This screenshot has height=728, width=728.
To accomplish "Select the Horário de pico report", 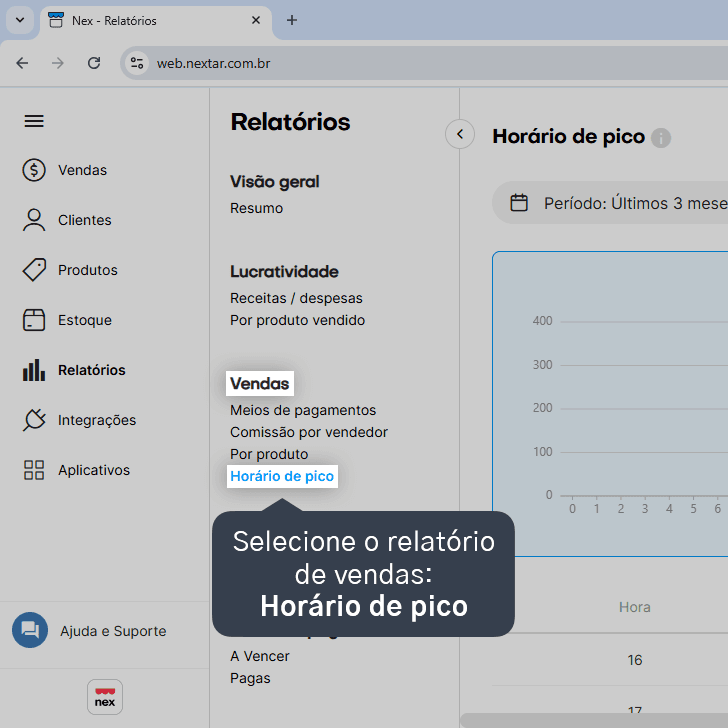I will (282, 476).
